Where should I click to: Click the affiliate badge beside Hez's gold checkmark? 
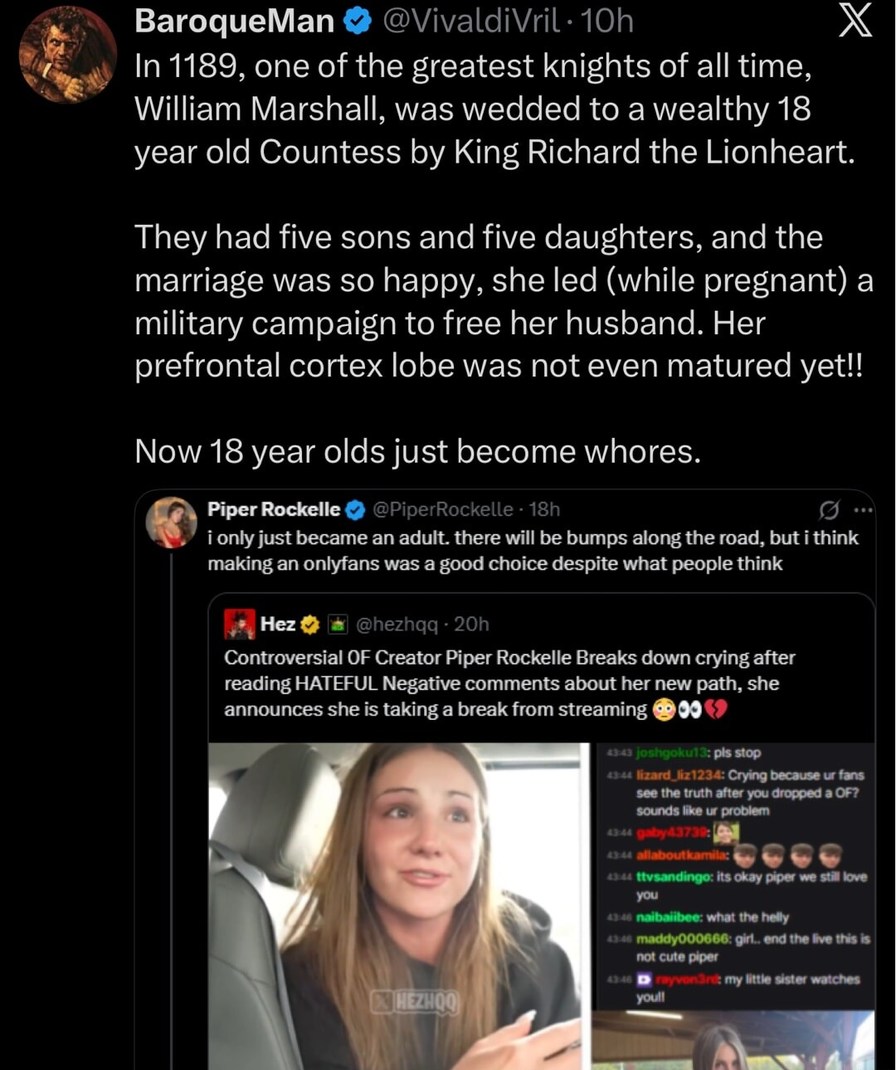337,625
